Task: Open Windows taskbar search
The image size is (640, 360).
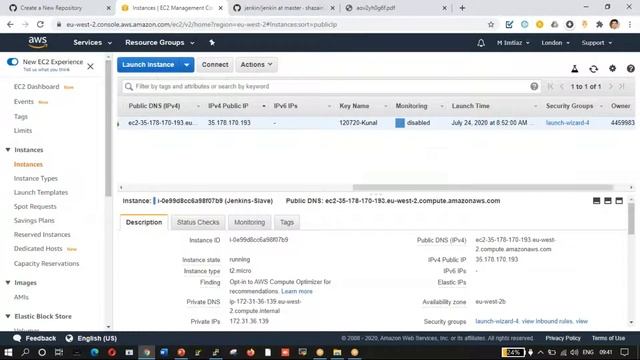Action: (25, 352)
